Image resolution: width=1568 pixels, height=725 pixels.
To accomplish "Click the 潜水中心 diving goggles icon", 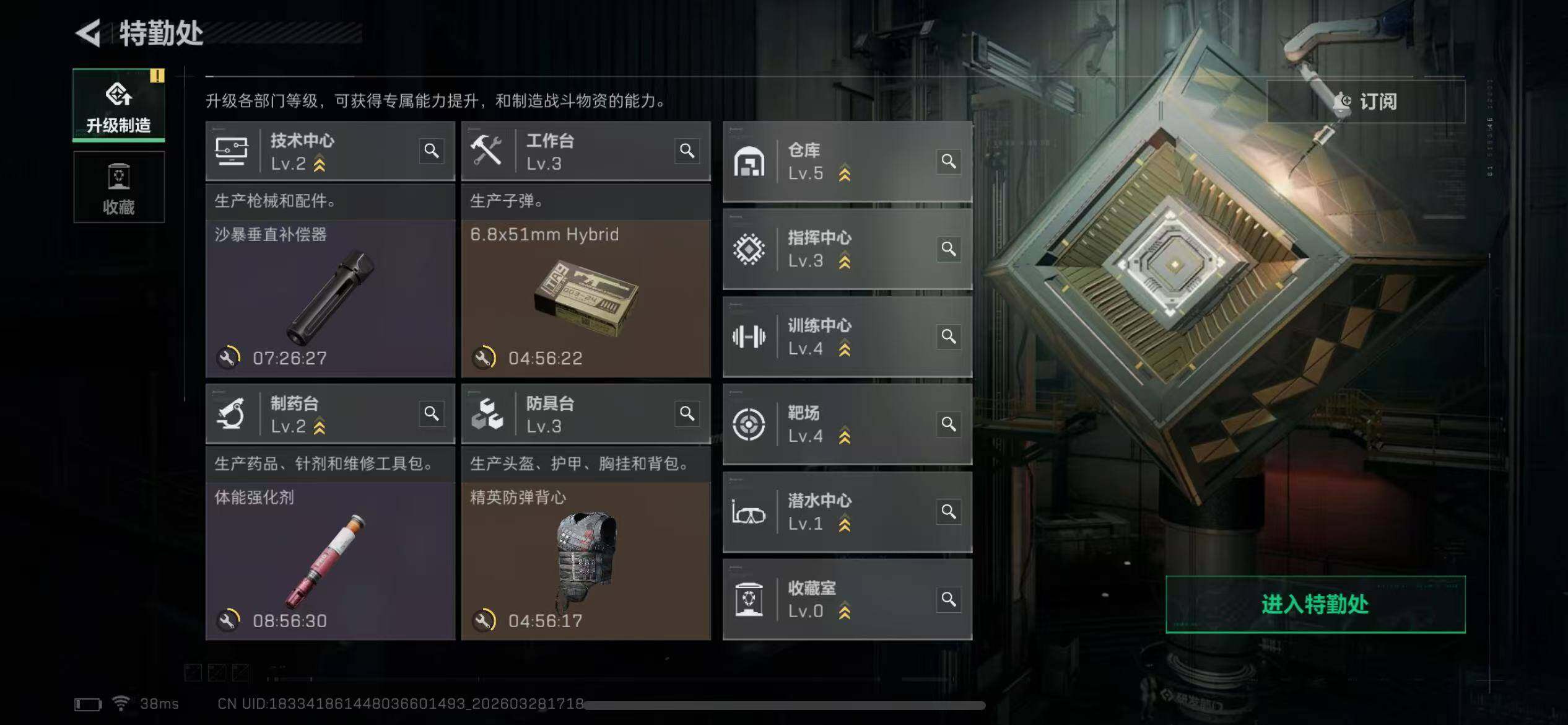I will pos(749,512).
